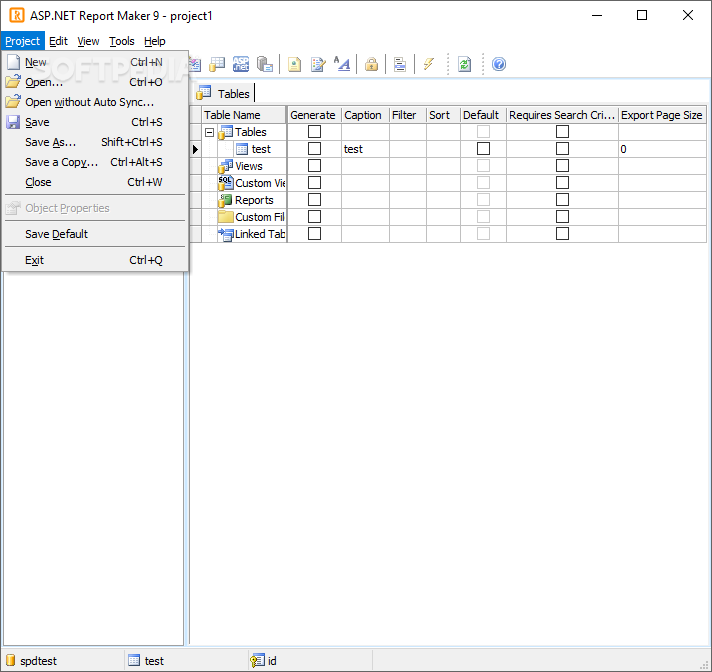Click the Views node icon

click(226, 166)
